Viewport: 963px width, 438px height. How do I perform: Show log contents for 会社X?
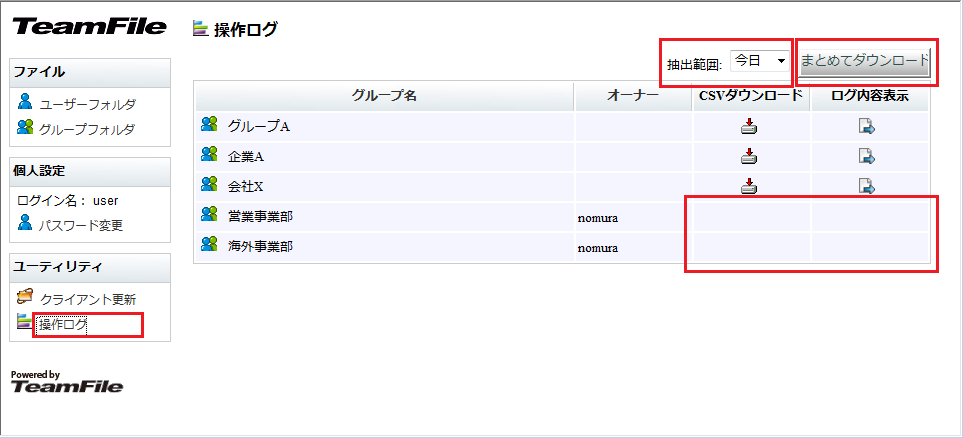tap(867, 185)
